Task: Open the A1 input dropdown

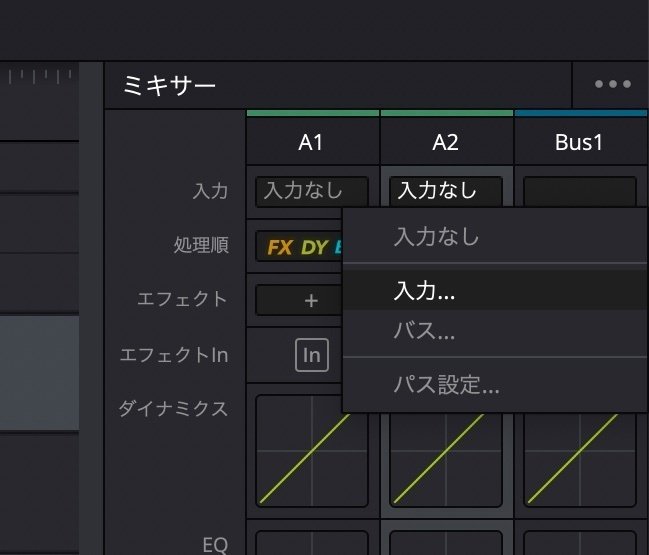Action: click(x=312, y=191)
